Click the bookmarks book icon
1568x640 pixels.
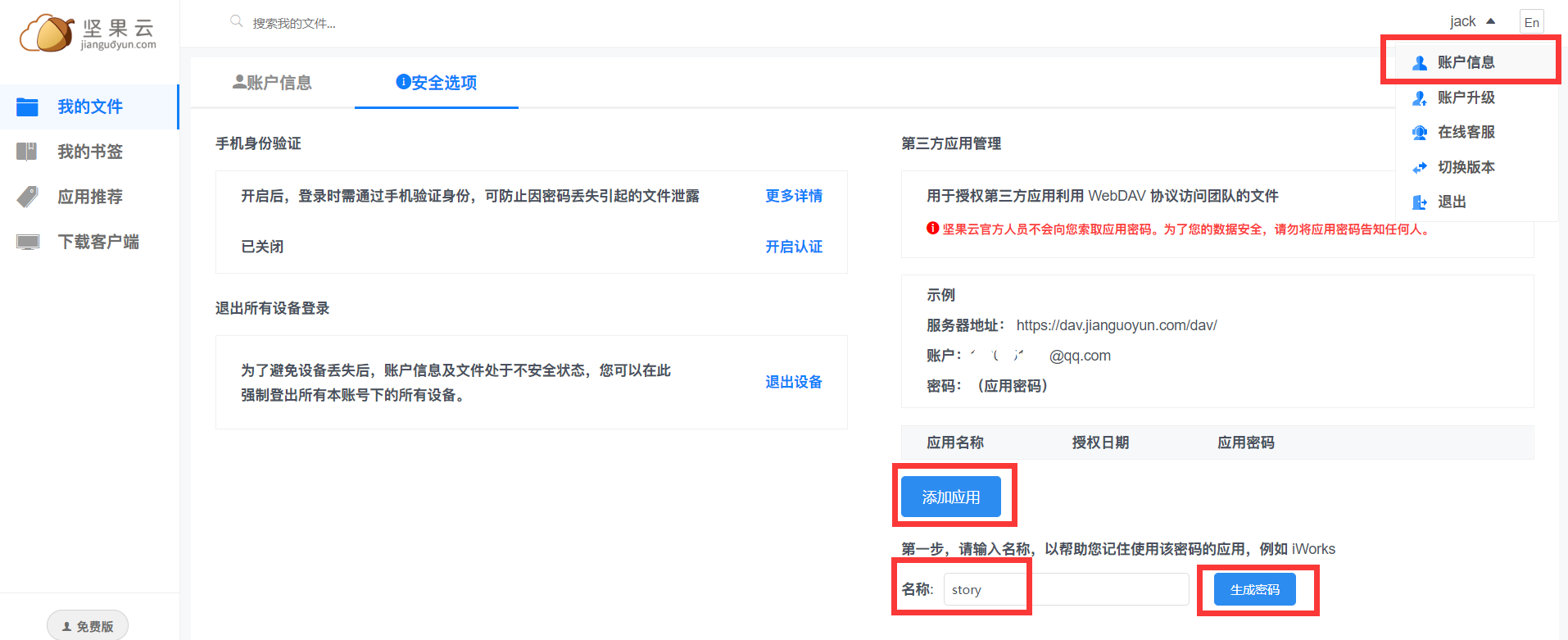pos(27,152)
